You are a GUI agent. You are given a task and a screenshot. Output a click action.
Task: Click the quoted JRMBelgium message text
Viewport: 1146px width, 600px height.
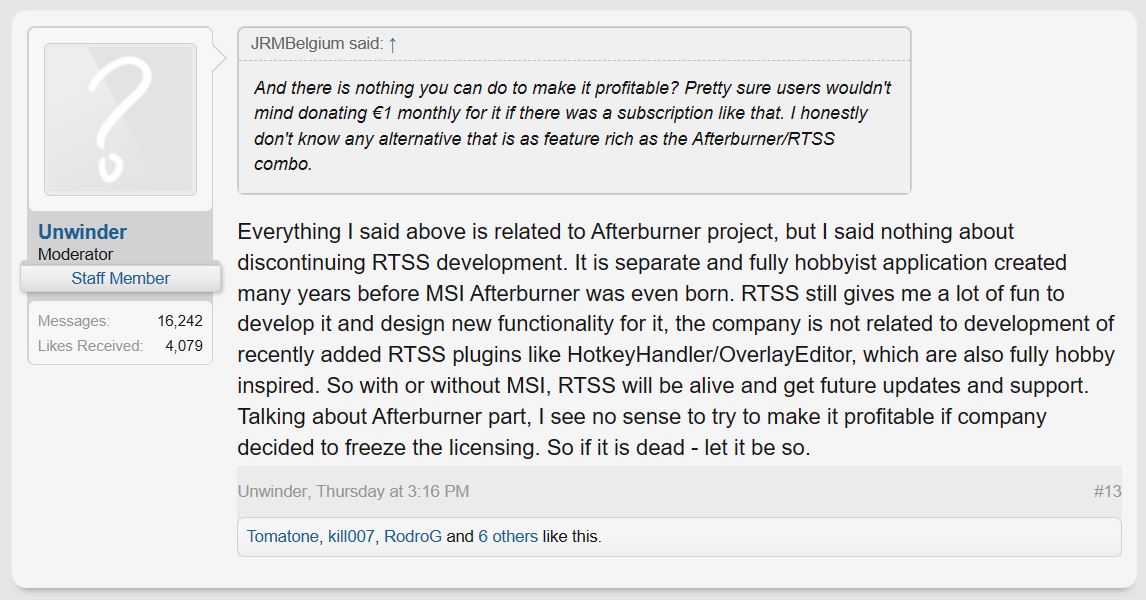coord(572,126)
